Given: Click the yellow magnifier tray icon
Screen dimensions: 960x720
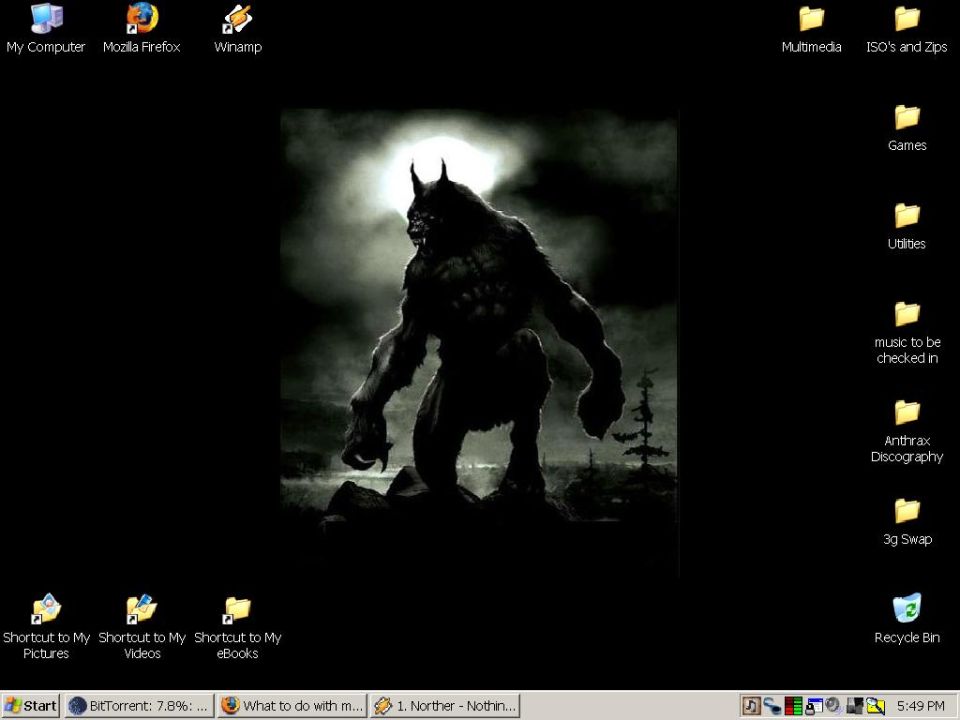Looking at the screenshot, I should (x=875, y=706).
